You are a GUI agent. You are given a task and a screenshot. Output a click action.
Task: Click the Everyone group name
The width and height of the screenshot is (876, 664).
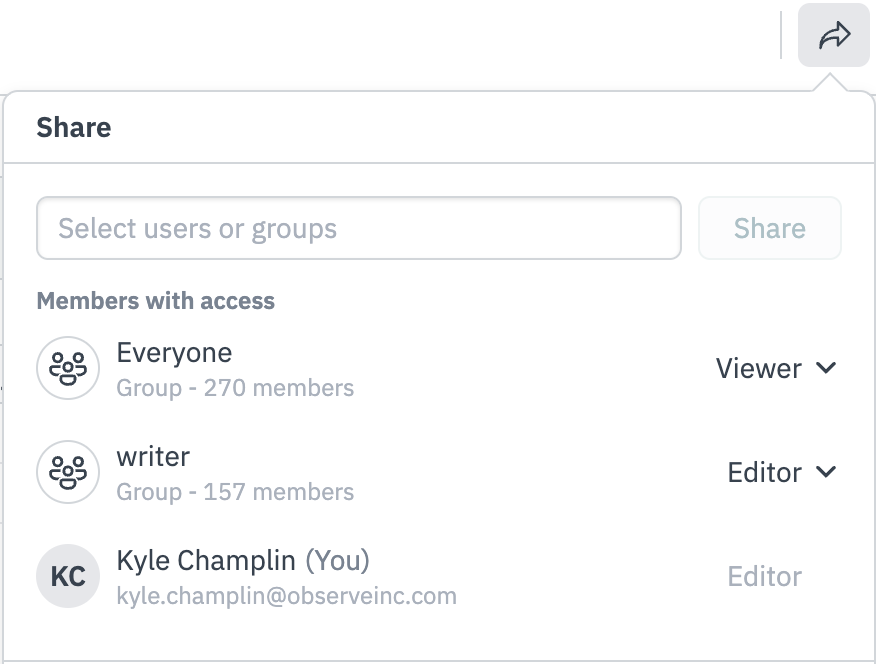click(174, 353)
